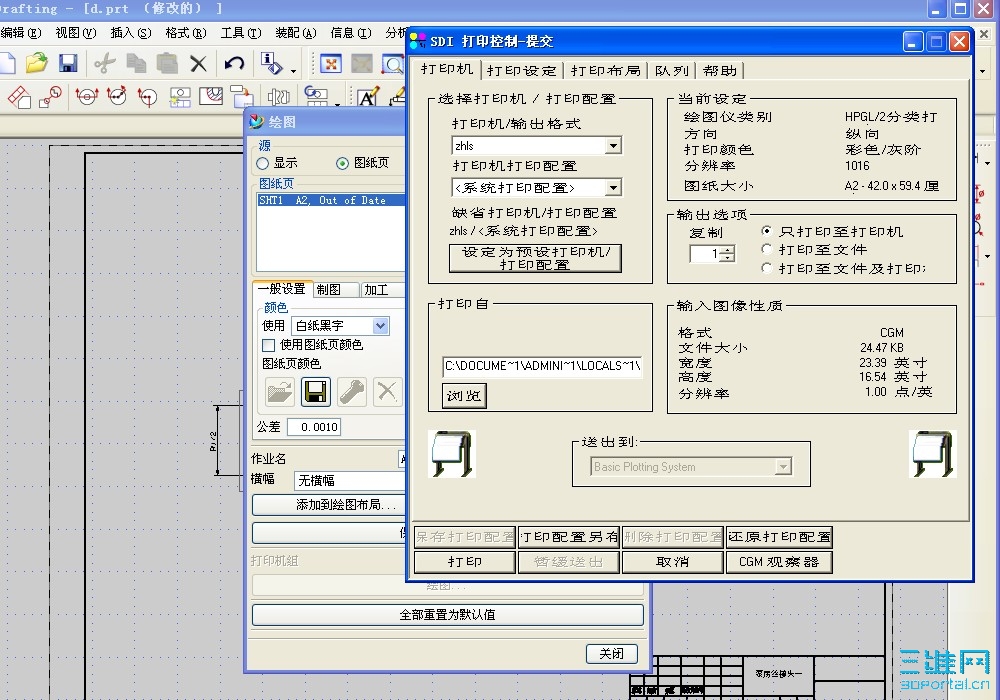This screenshot has width=1000, height=700.
Task: Click the left plotter picture in SDI dialog
Action: tap(452, 454)
